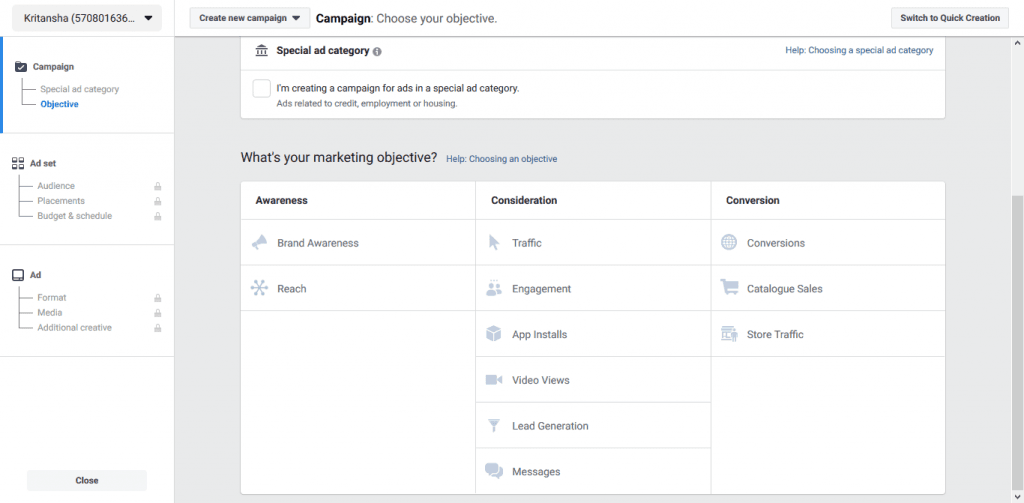
Task: Select the Brand Awareness megaphone icon
Action: tap(259, 243)
